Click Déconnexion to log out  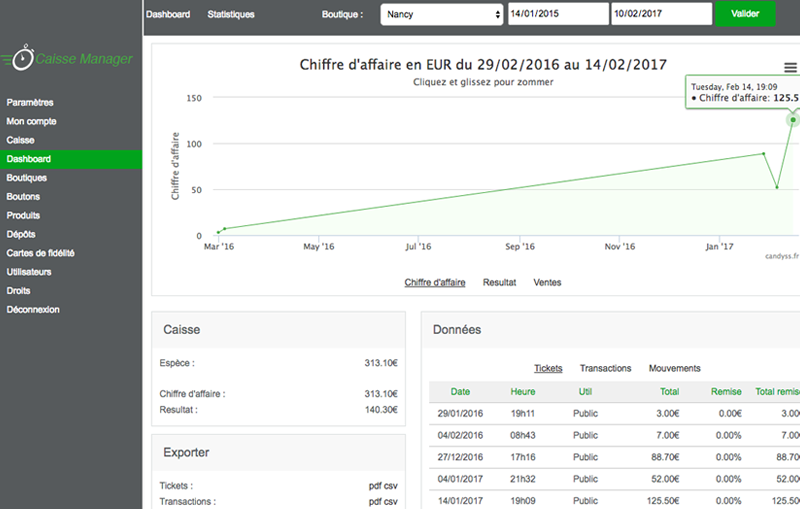[33, 310]
